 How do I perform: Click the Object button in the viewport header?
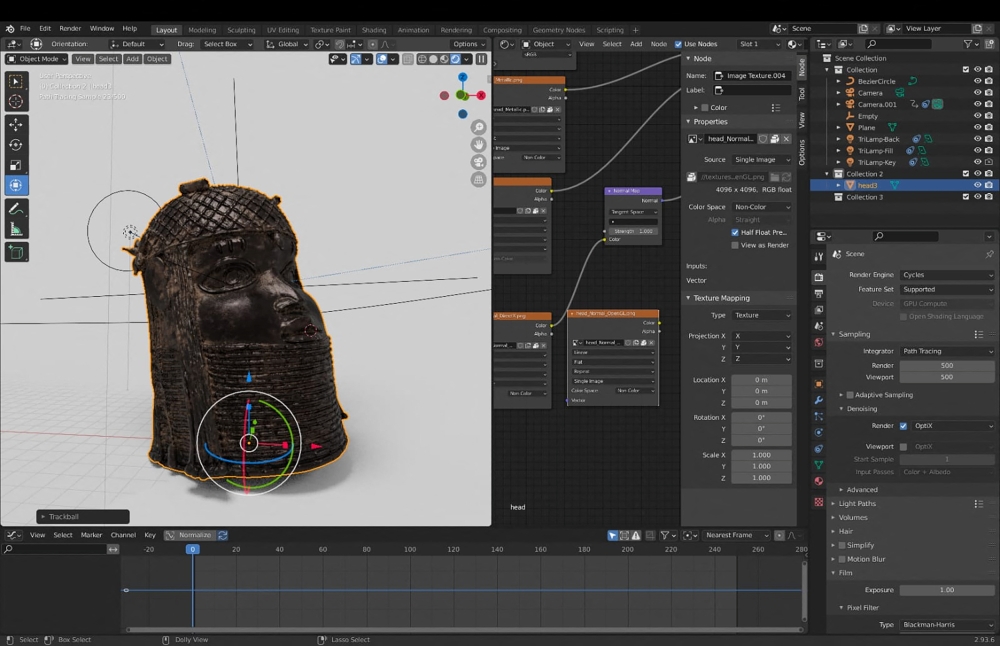[157, 58]
